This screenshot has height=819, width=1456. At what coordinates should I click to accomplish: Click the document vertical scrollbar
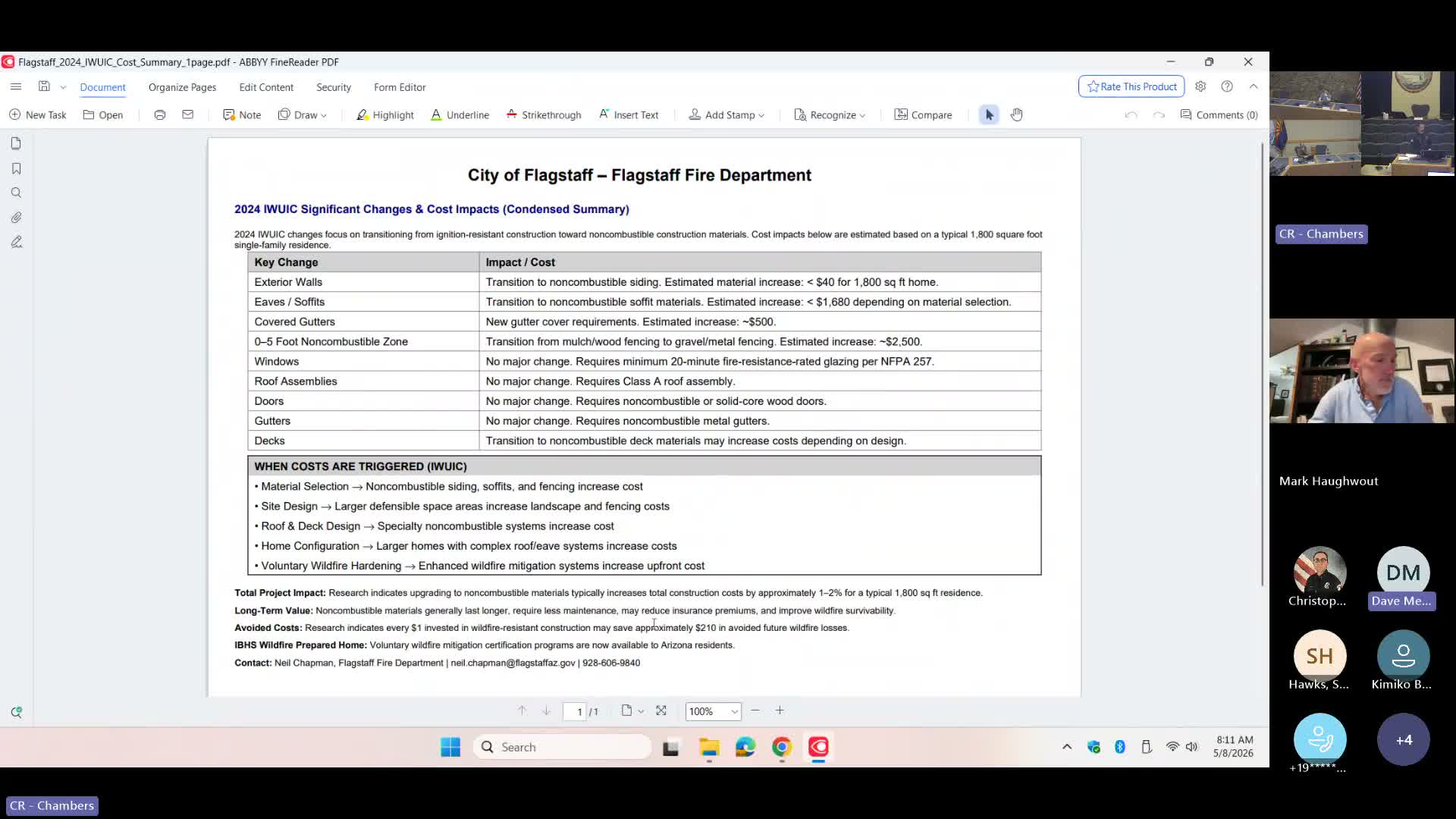1262,364
